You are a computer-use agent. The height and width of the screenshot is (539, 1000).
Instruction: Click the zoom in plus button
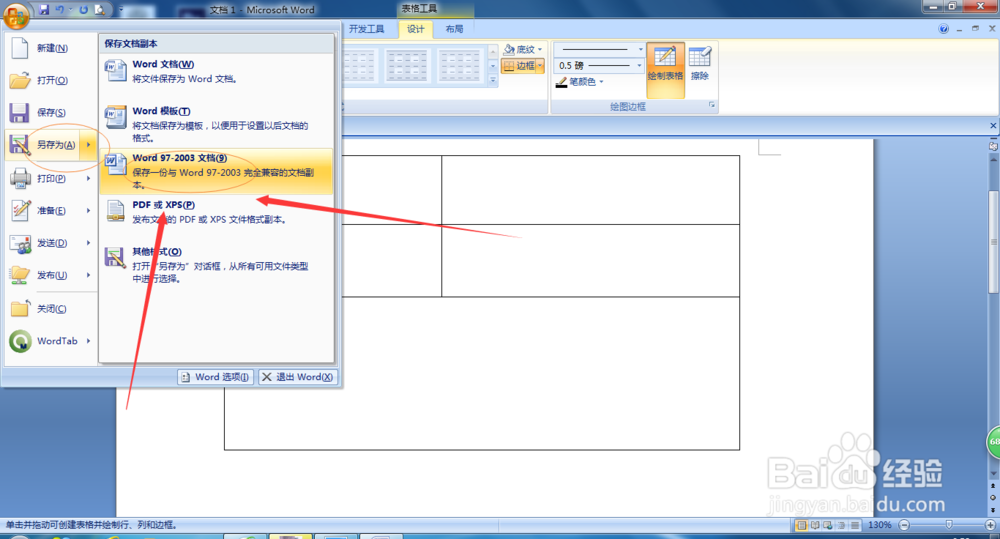[990, 525]
